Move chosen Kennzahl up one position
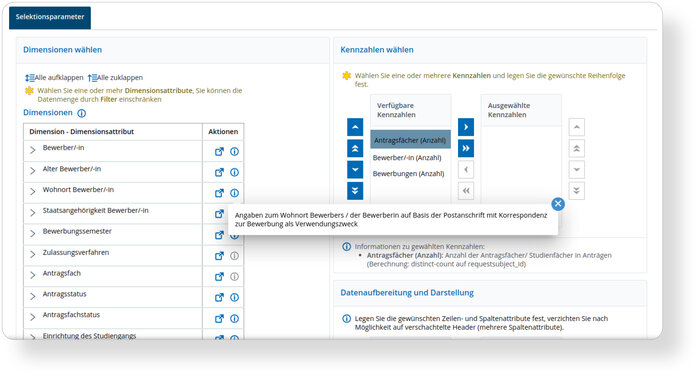 coord(576,127)
